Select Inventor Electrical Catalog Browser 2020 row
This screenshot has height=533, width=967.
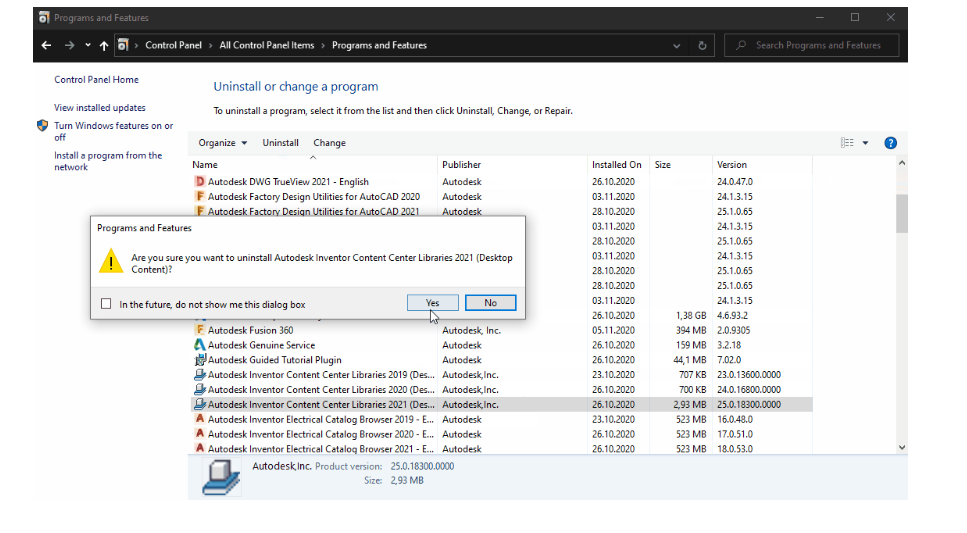tap(502, 434)
